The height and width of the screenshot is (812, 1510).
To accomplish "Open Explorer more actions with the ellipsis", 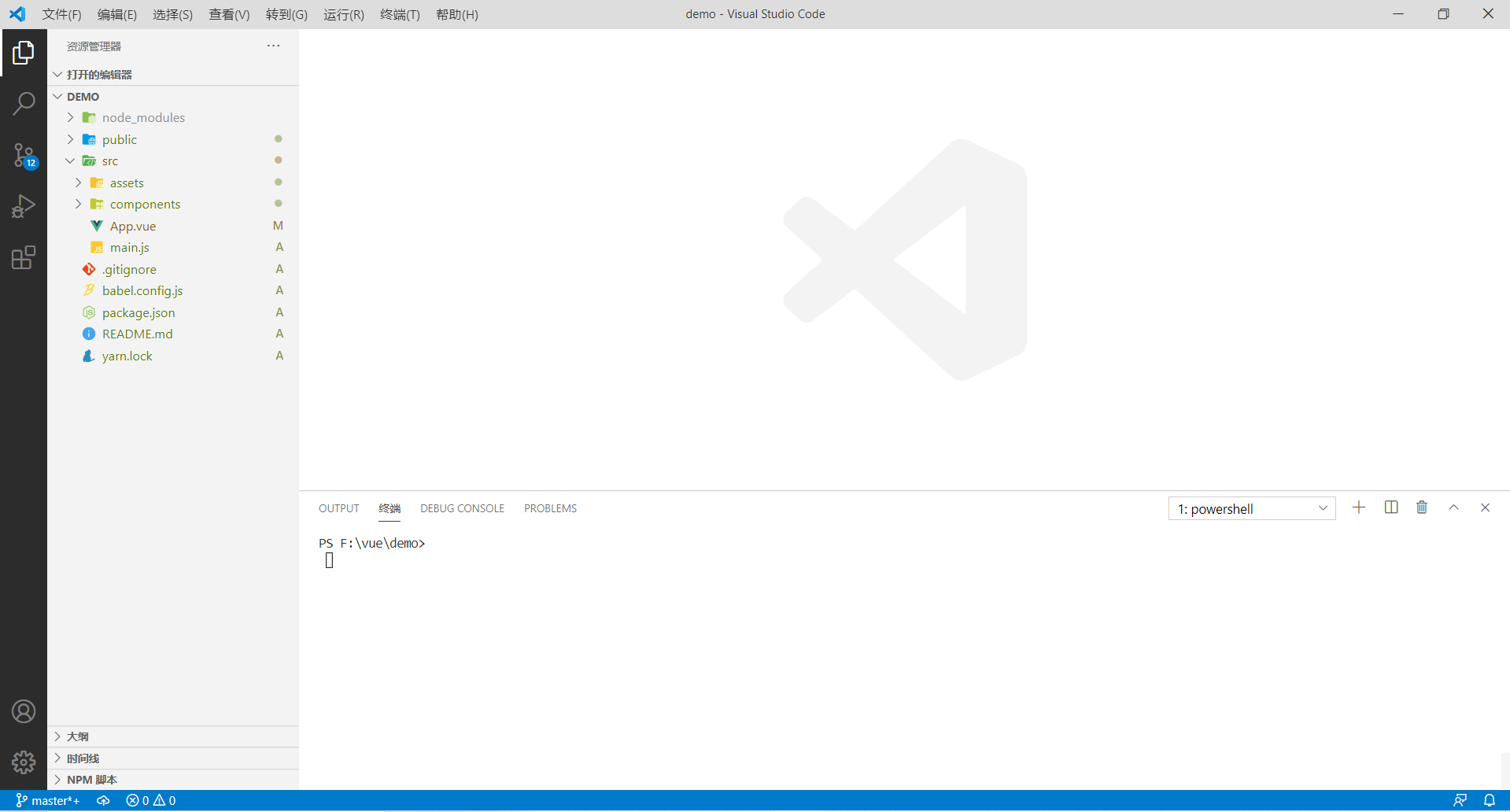I will 273,46.
